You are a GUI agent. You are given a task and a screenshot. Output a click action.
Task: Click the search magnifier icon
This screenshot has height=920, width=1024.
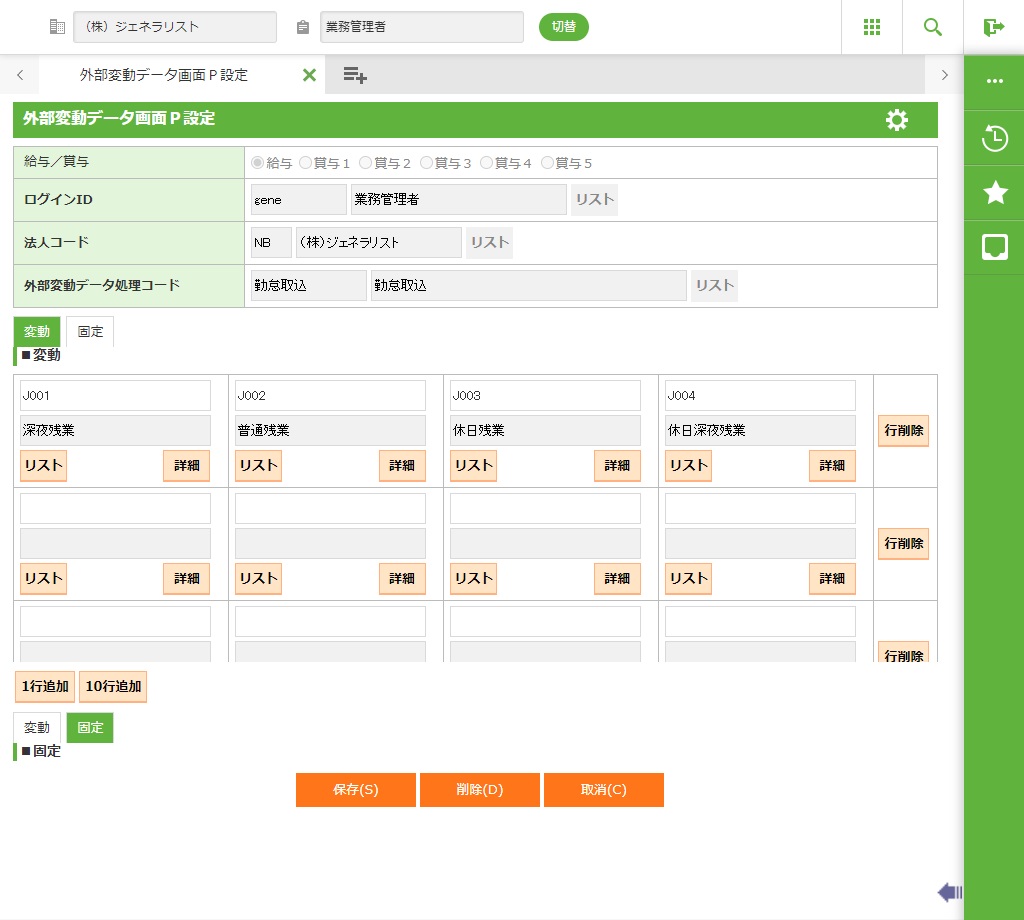933,27
